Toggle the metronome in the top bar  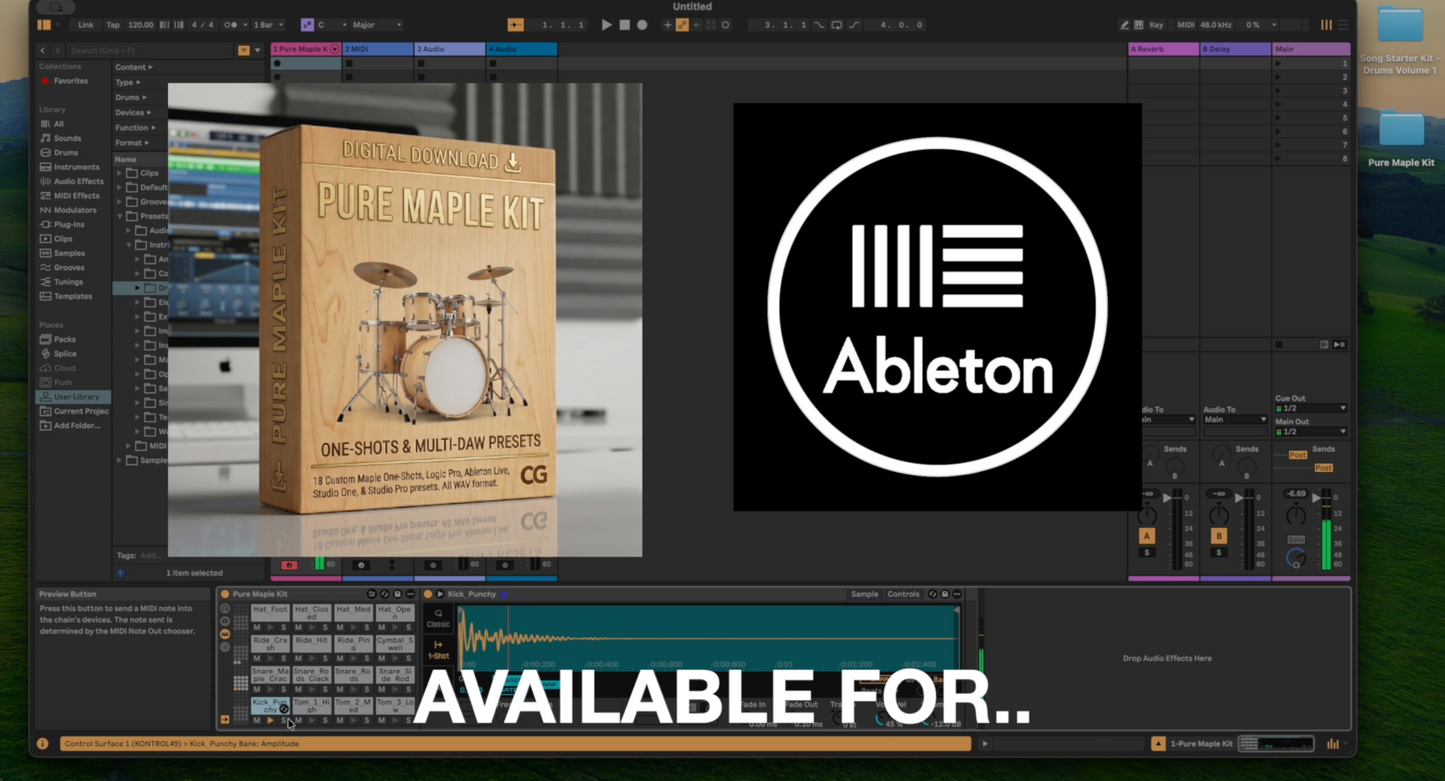pyautogui.click(x=230, y=25)
